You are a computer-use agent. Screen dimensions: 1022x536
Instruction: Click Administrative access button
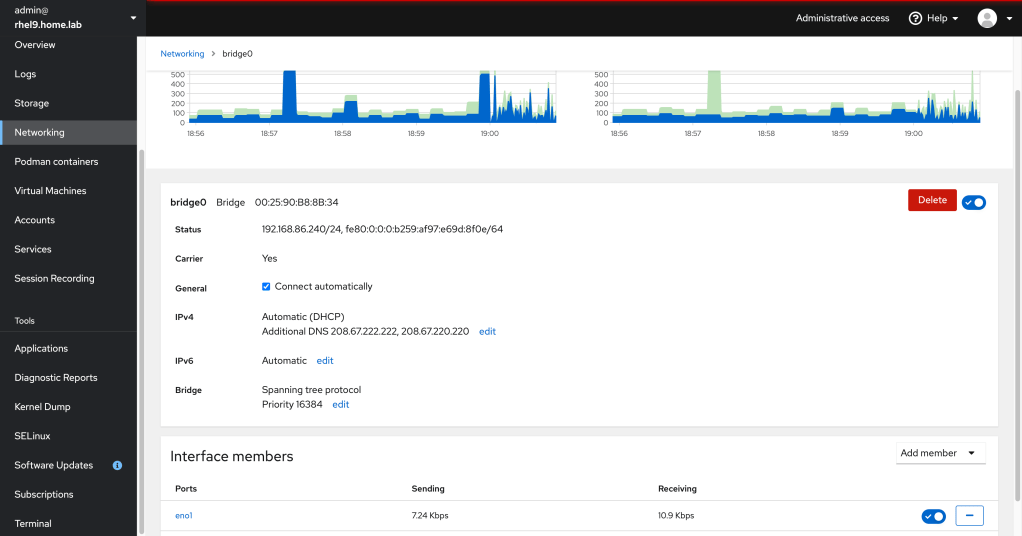tap(842, 18)
